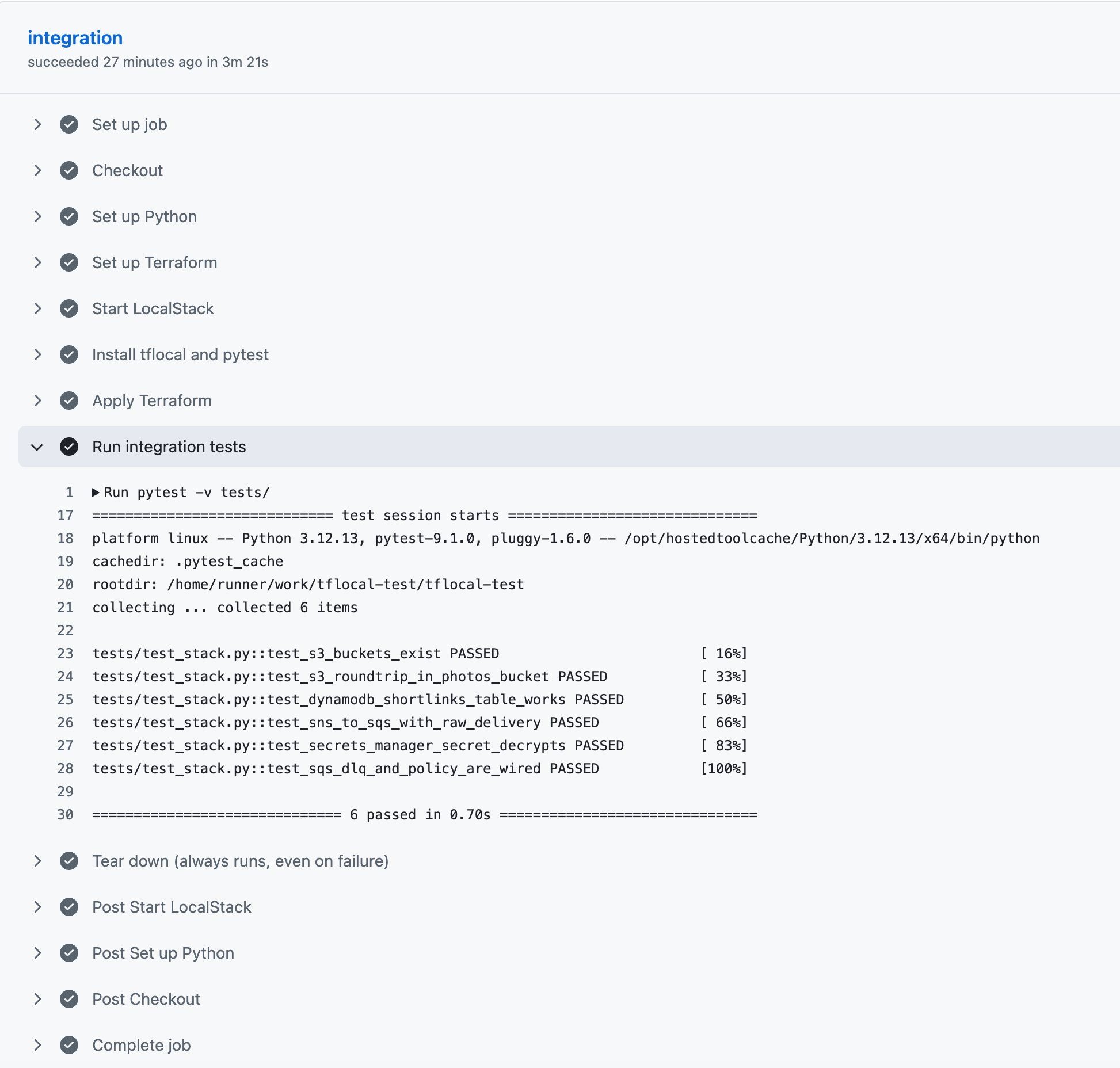Click the Checkout step label

click(x=127, y=170)
